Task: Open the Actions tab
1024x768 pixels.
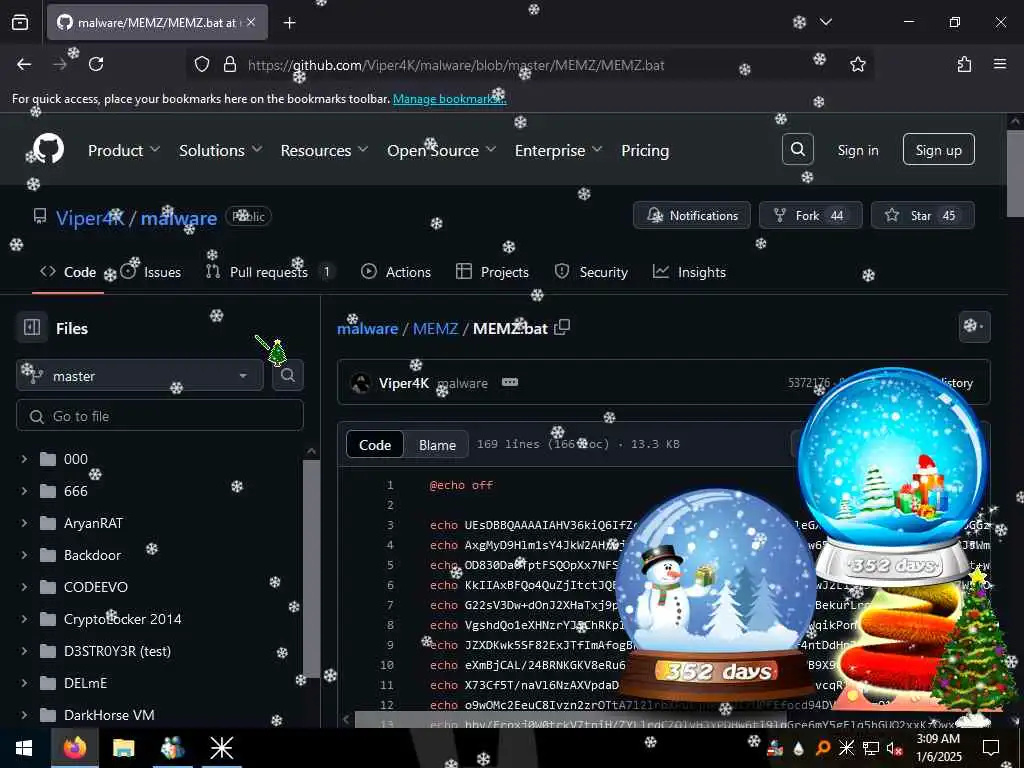Action: tap(396, 272)
